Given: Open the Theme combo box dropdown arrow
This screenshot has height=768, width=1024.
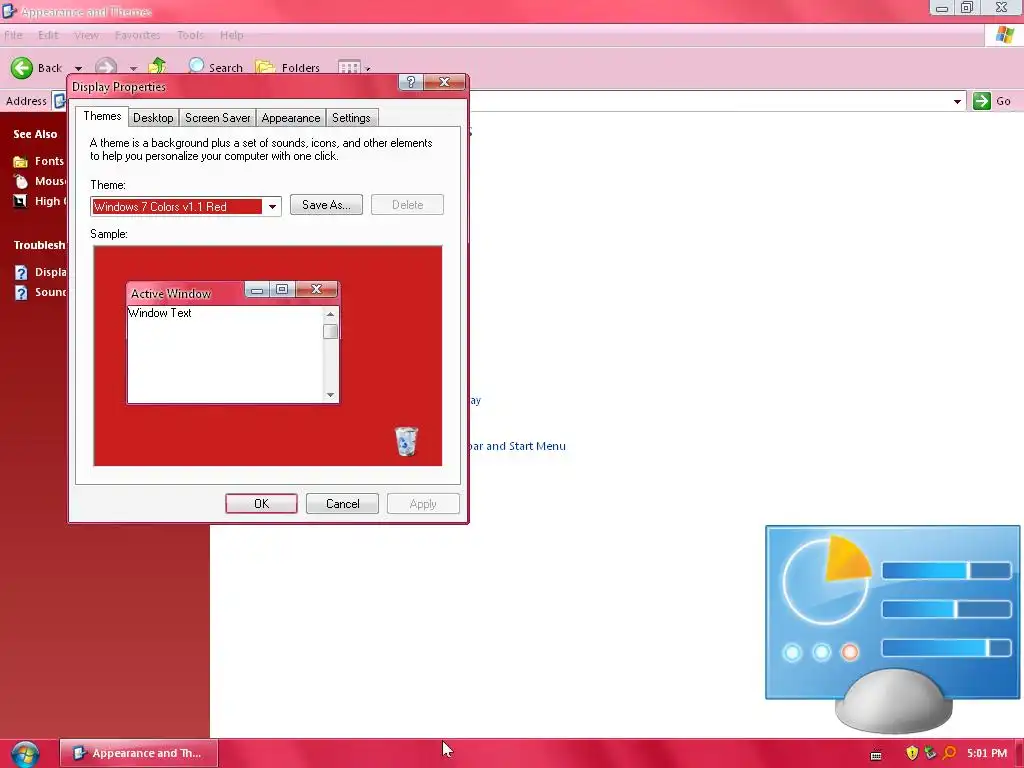Looking at the screenshot, I should tap(272, 206).
